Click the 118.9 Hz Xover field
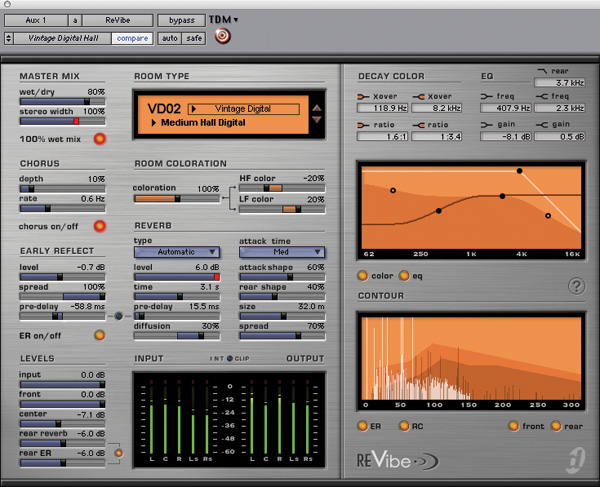Image resolution: width=600 pixels, height=487 pixels. coord(383,108)
